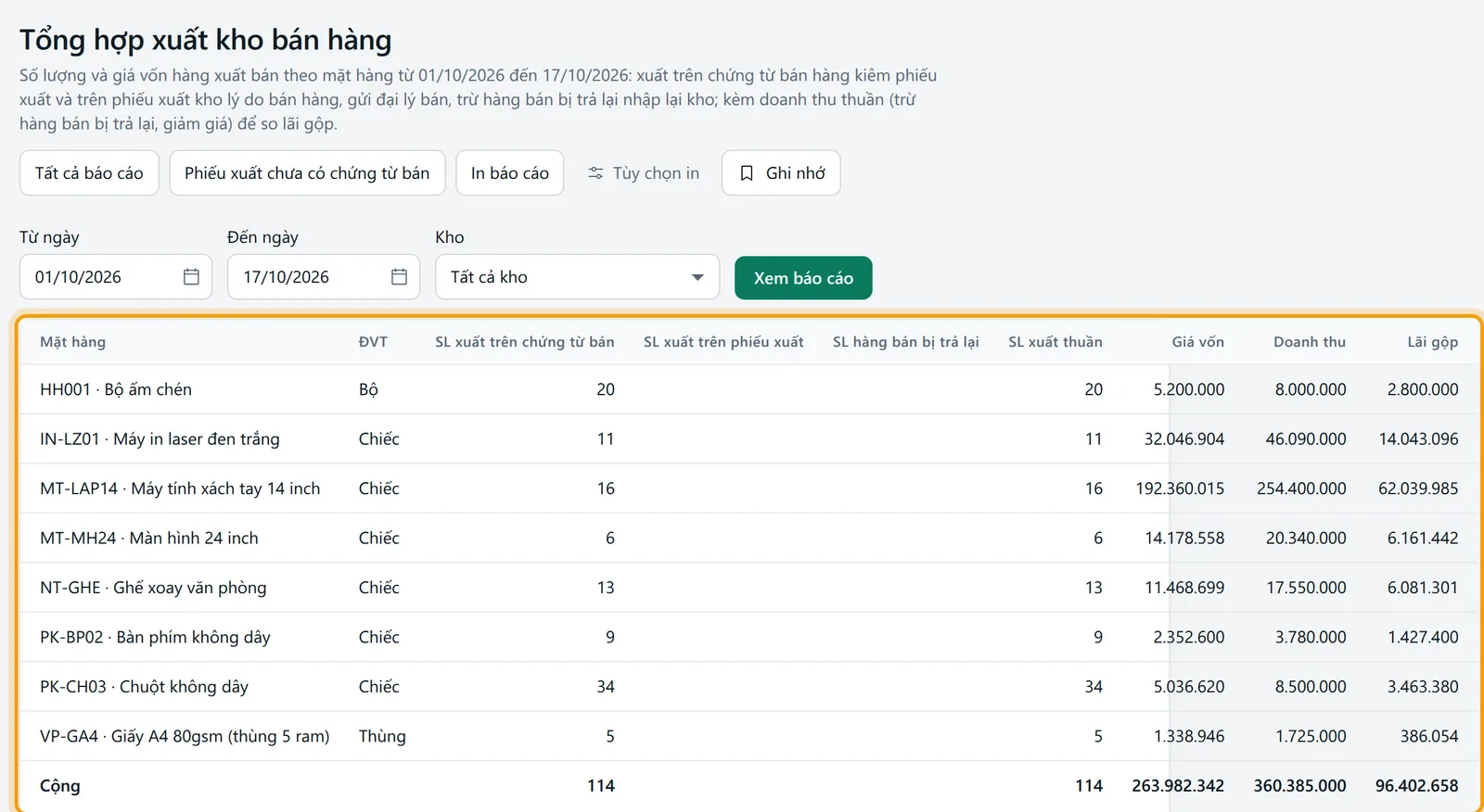
Task: Expand the Kho dropdown arrow
Action: pos(697,277)
